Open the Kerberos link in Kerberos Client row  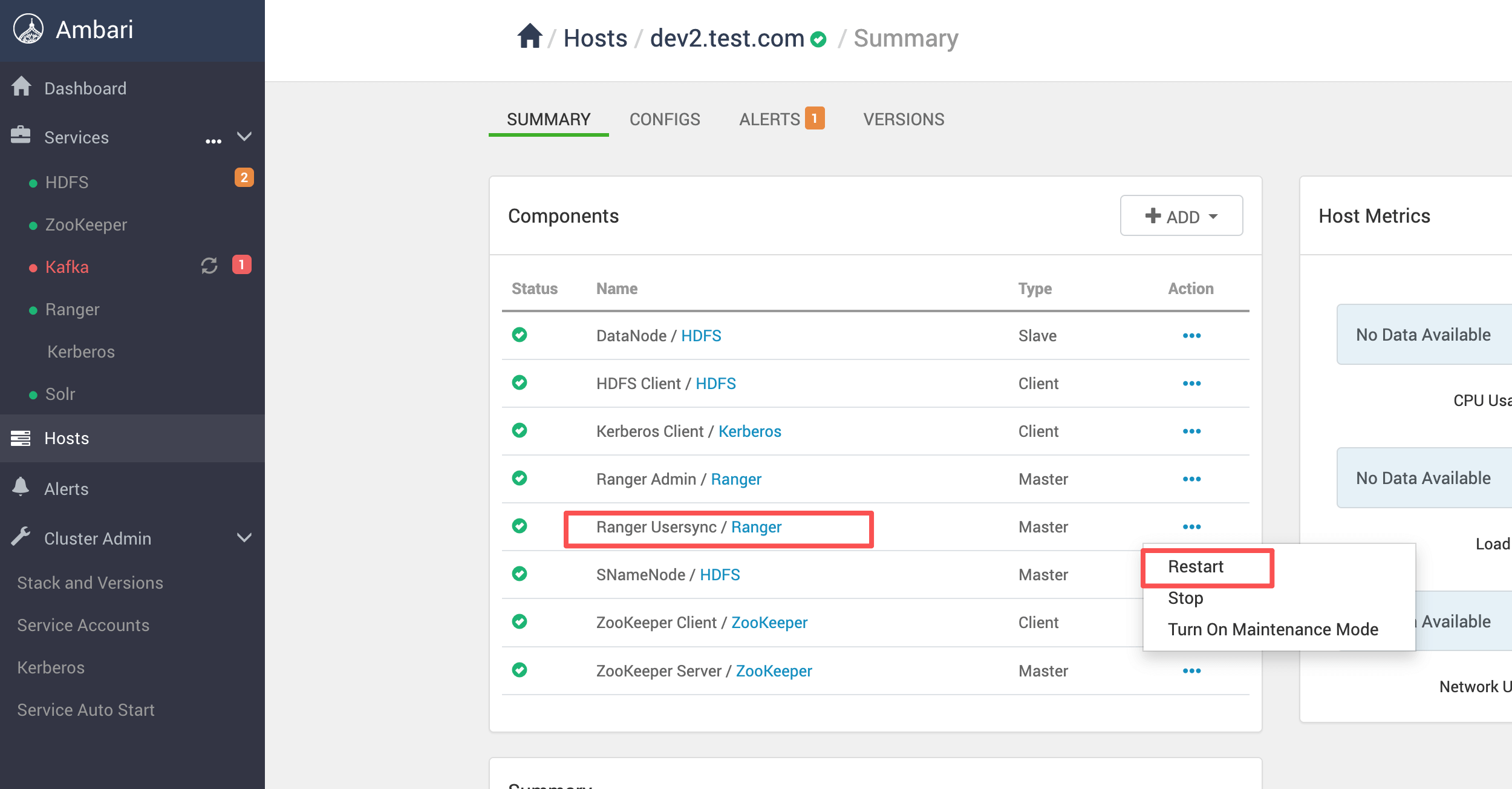coord(749,431)
